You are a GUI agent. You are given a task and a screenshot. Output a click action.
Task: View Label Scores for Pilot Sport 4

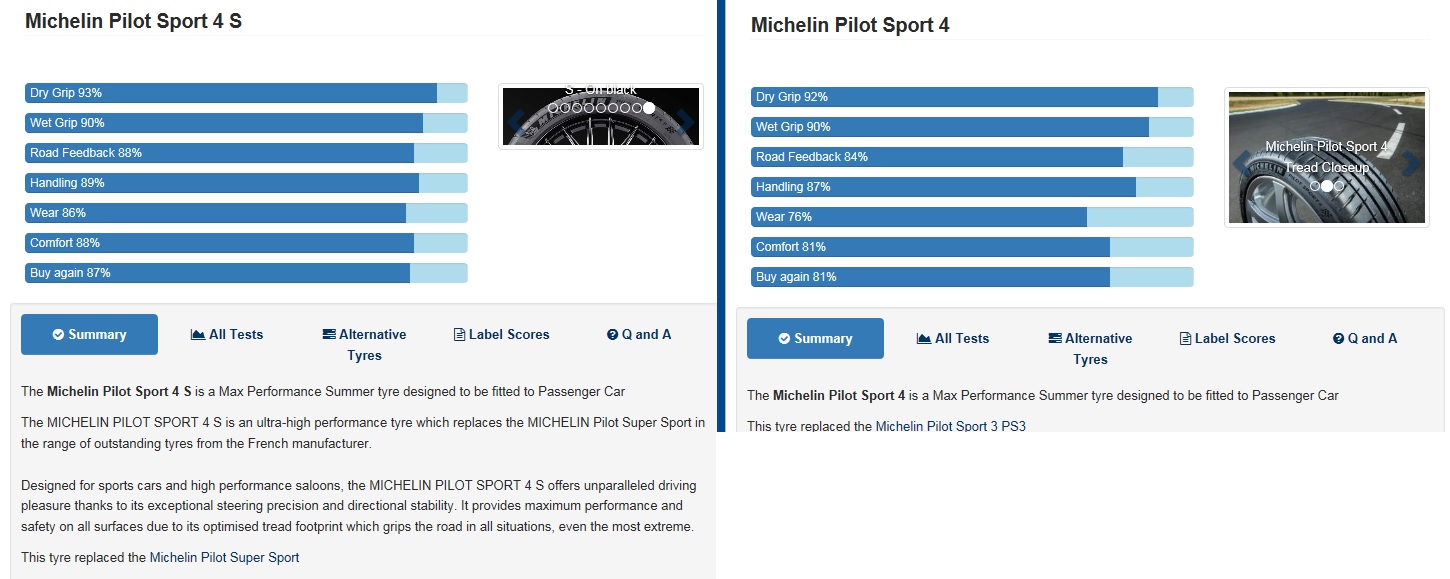(x=1228, y=339)
